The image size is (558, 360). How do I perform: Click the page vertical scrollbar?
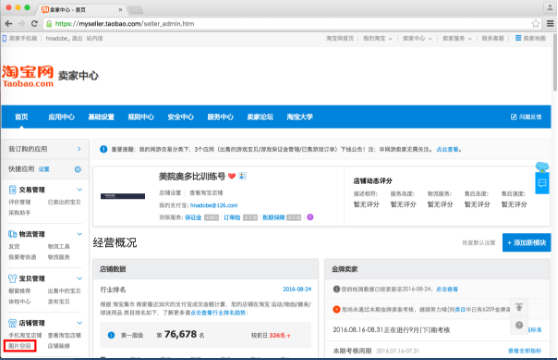(x=555, y=64)
